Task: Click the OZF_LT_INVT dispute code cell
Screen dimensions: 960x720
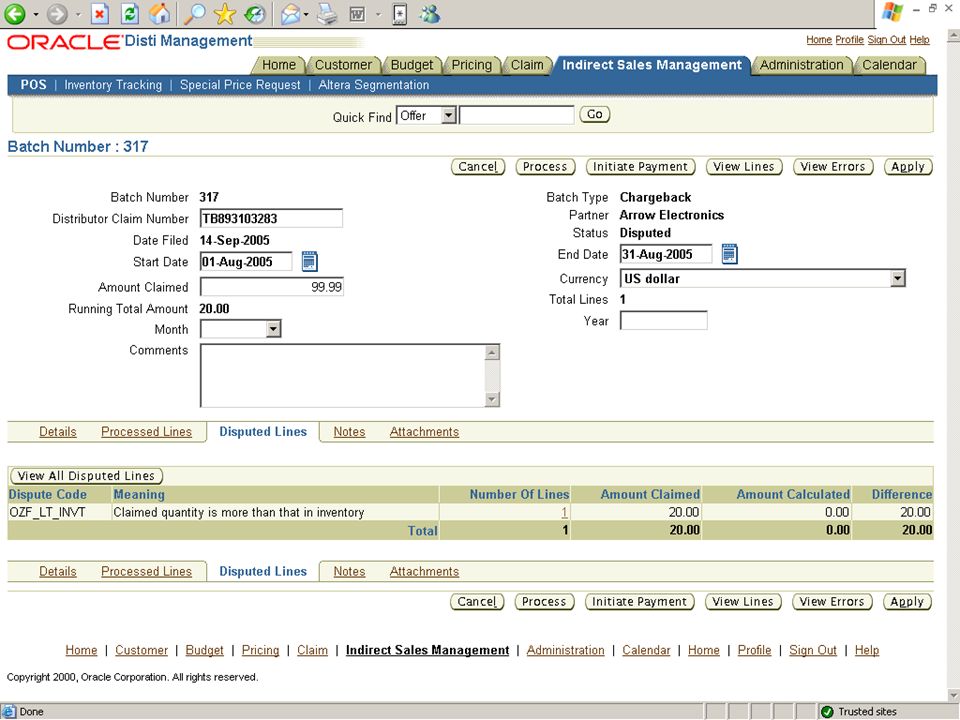Action: (x=47, y=512)
